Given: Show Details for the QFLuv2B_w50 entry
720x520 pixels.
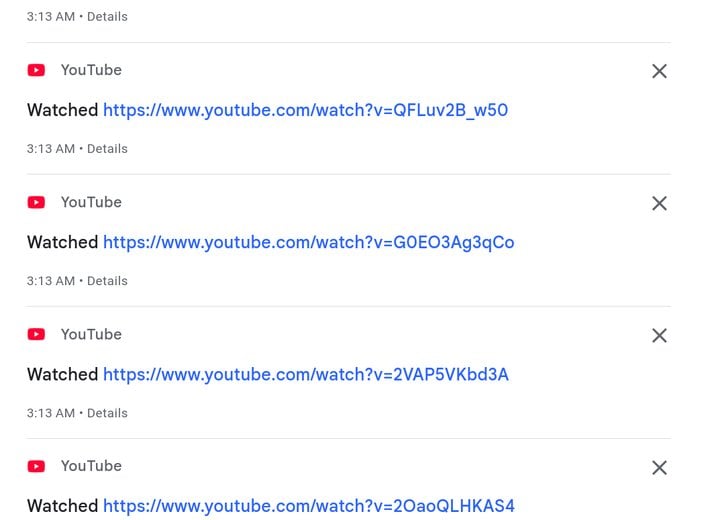Looking at the screenshot, I should (x=107, y=149).
